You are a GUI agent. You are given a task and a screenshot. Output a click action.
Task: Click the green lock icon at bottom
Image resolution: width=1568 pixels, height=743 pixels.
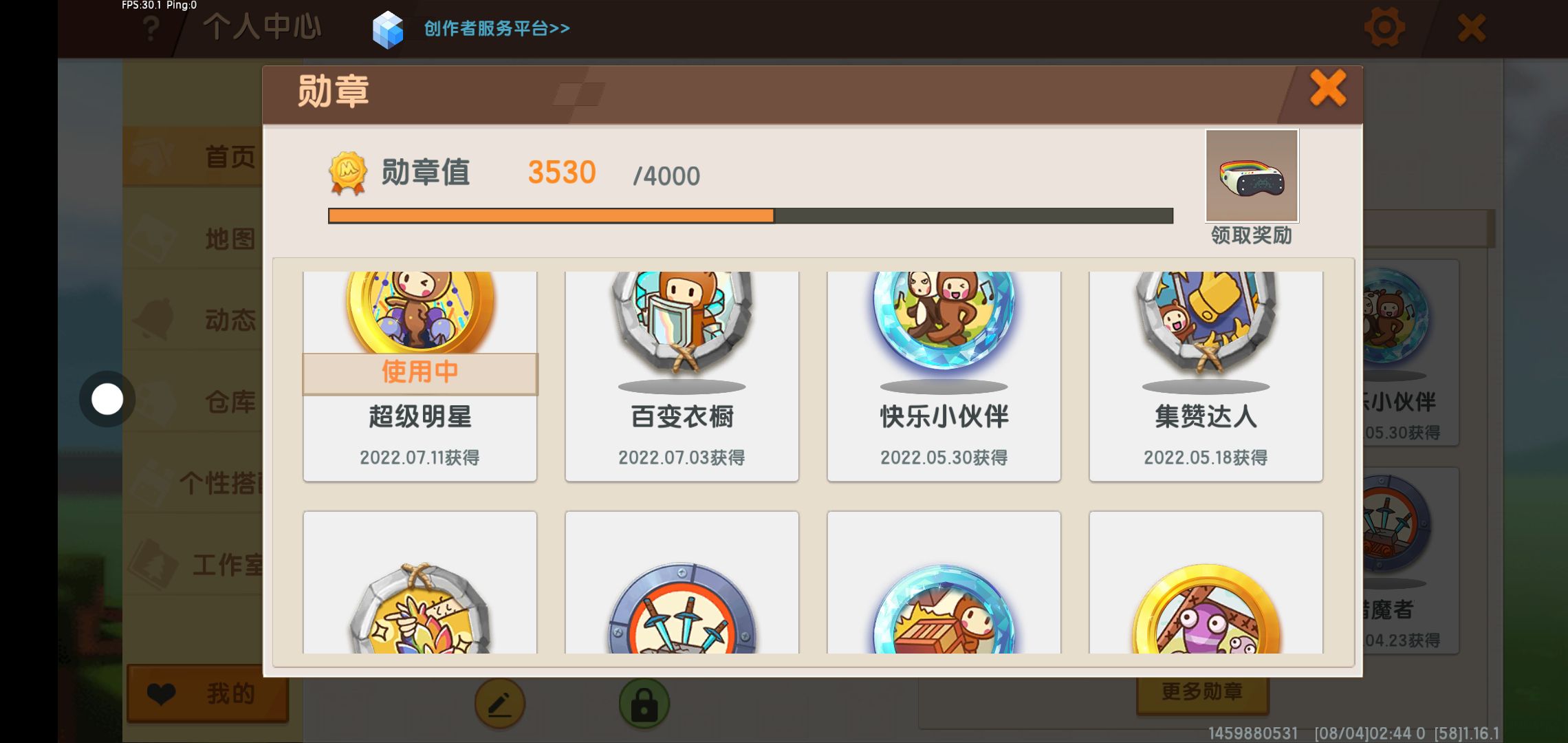644,704
